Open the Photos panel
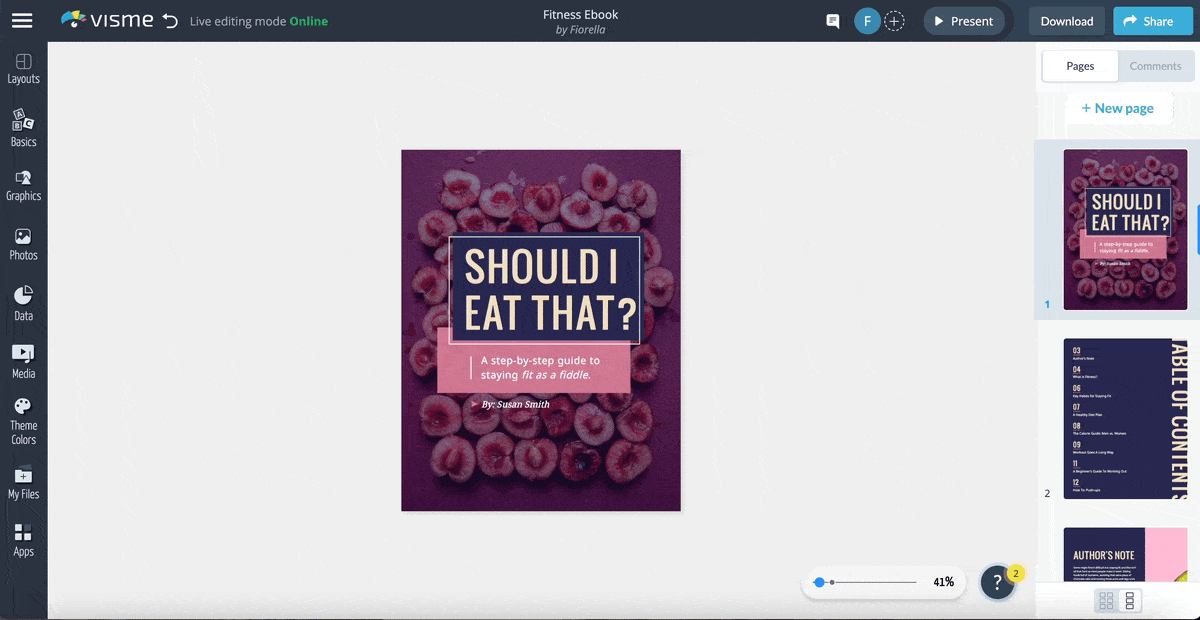1200x620 pixels. 23,245
